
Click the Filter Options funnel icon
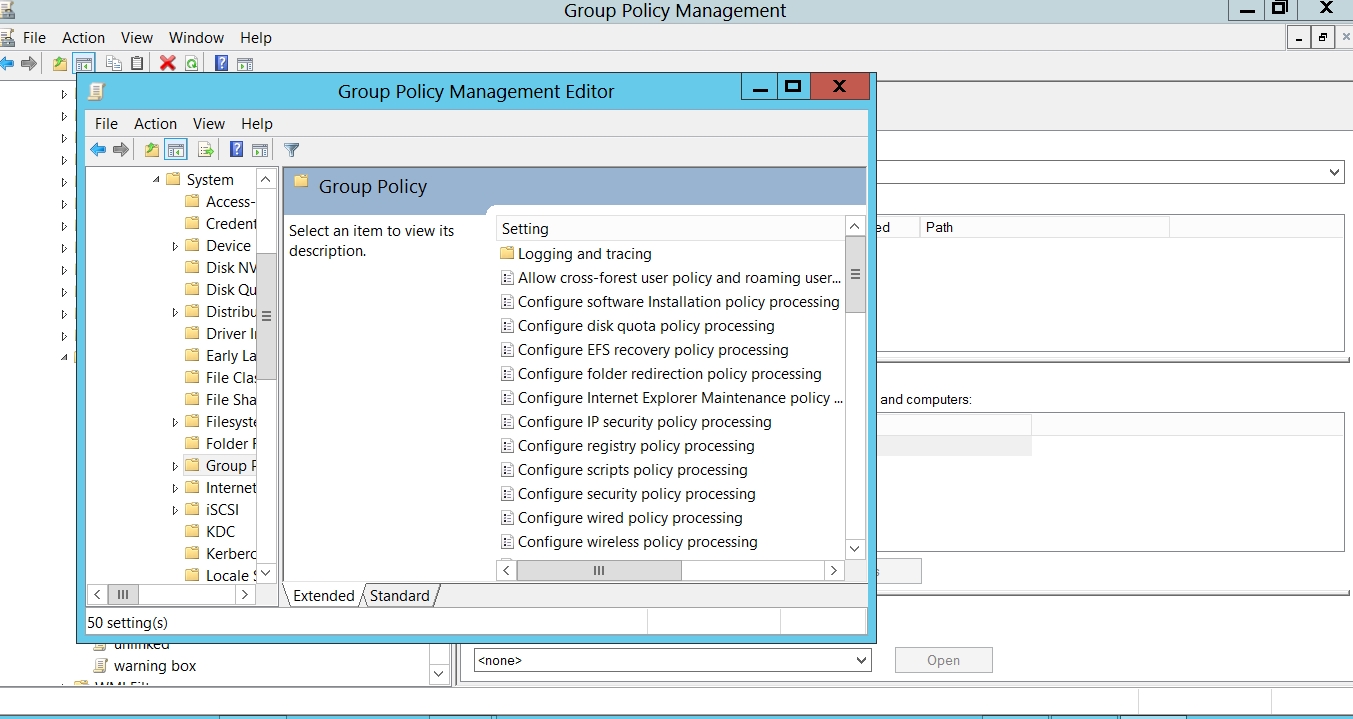click(291, 150)
